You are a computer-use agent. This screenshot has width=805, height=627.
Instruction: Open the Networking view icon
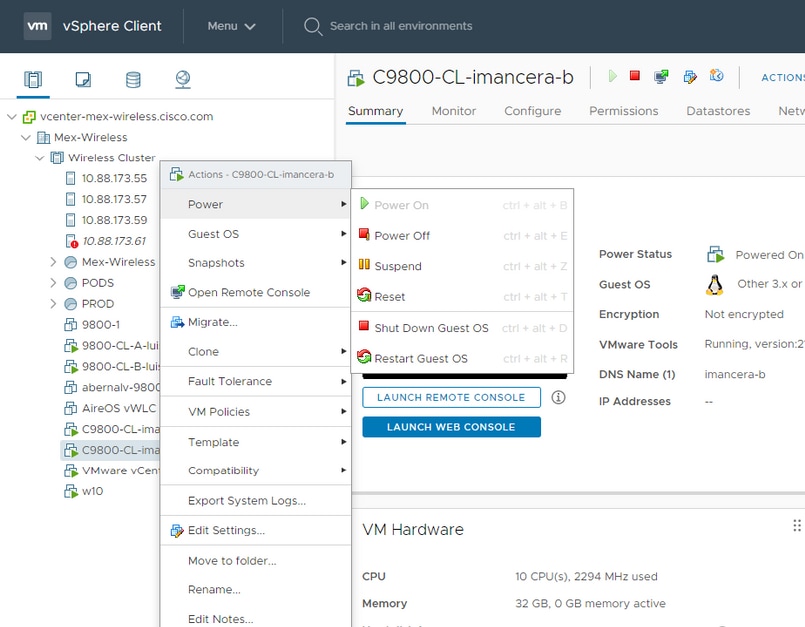click(x=183, y=80)
